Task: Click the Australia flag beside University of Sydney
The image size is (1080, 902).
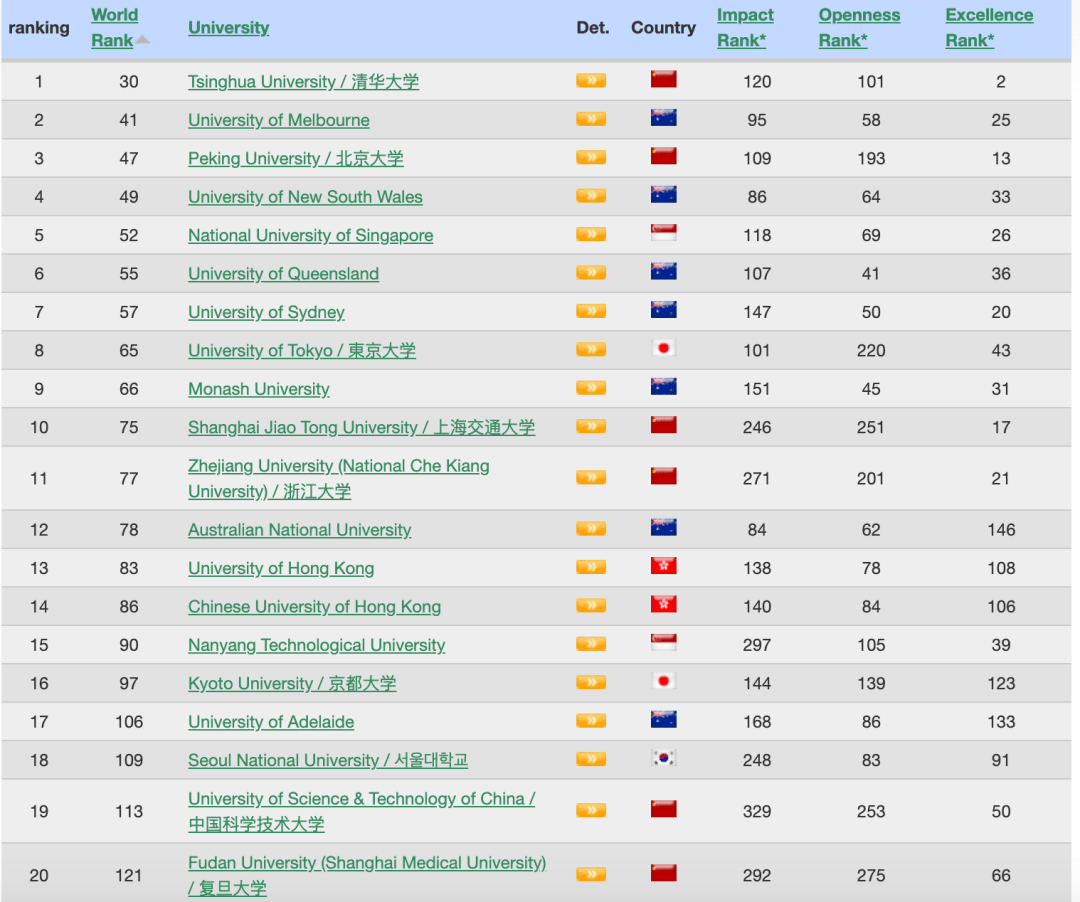Action: click(x=663, y=311)
